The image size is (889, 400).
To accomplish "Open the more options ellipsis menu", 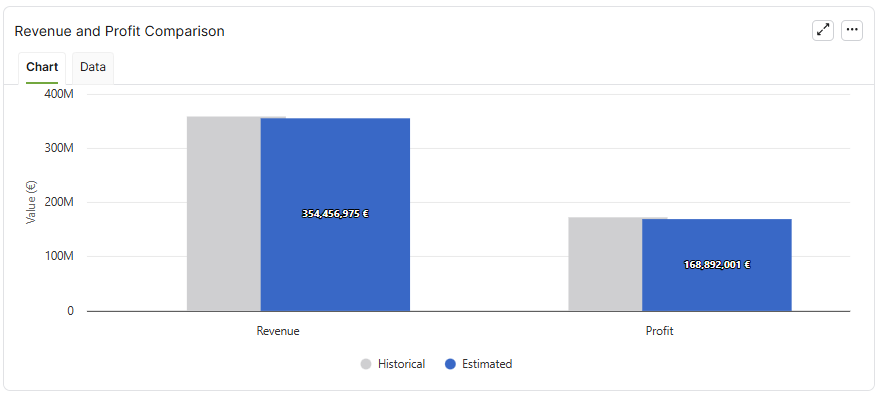I will pos(852,31).
